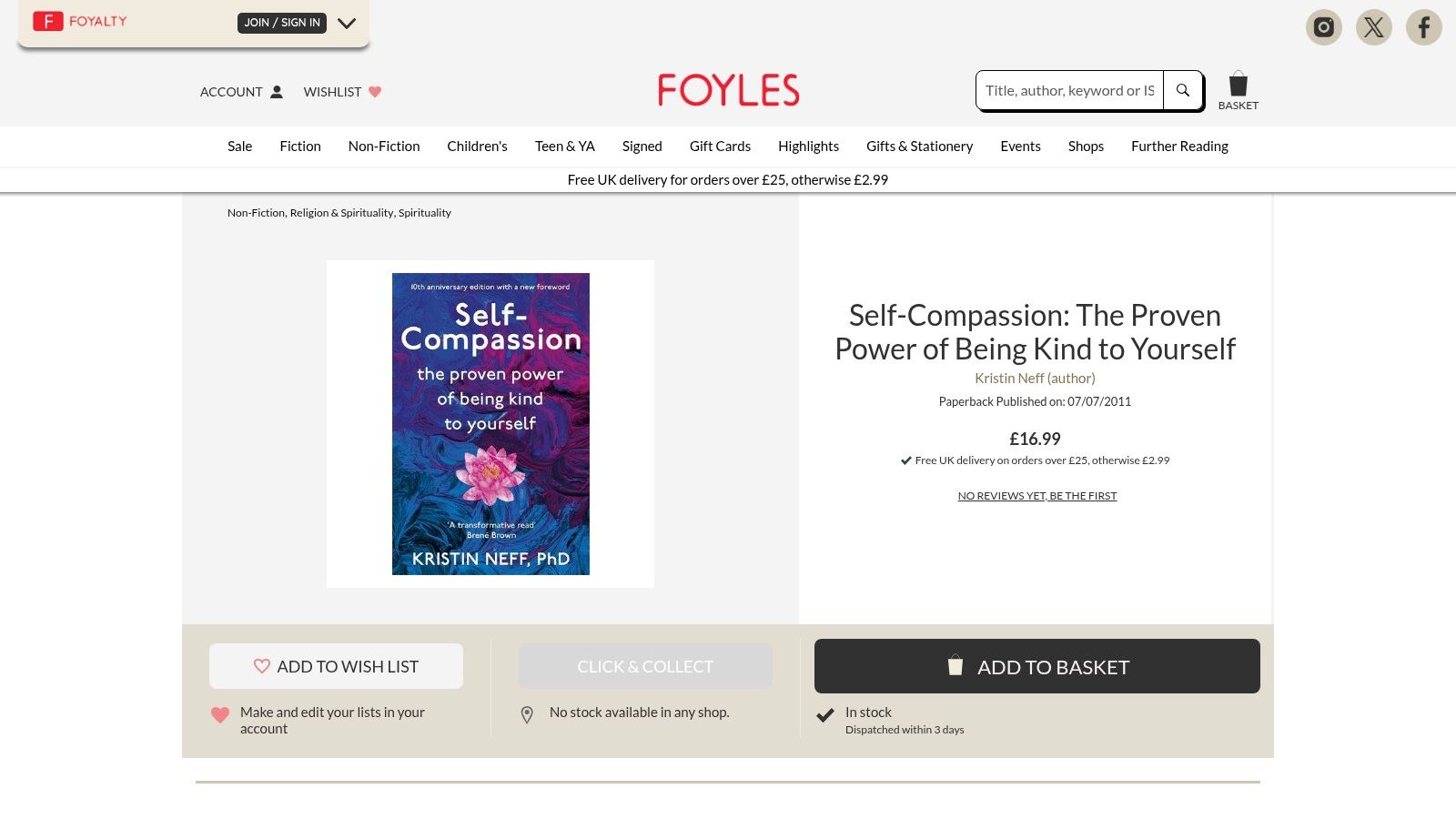The width and height of the screenshot is (1456, 819).
Task: Open the Spirituality breadcrumb link
Action: click(x=424, y=212)
